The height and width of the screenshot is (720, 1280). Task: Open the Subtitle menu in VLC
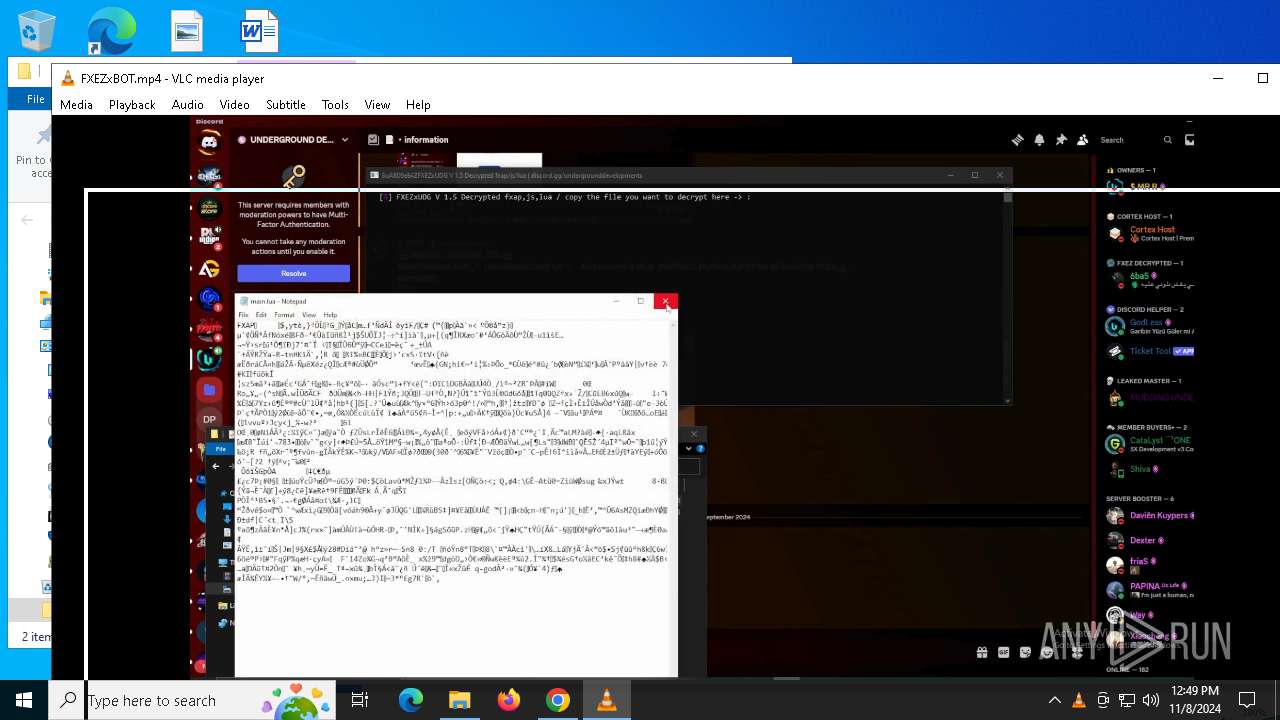click(x=285, y=104)
